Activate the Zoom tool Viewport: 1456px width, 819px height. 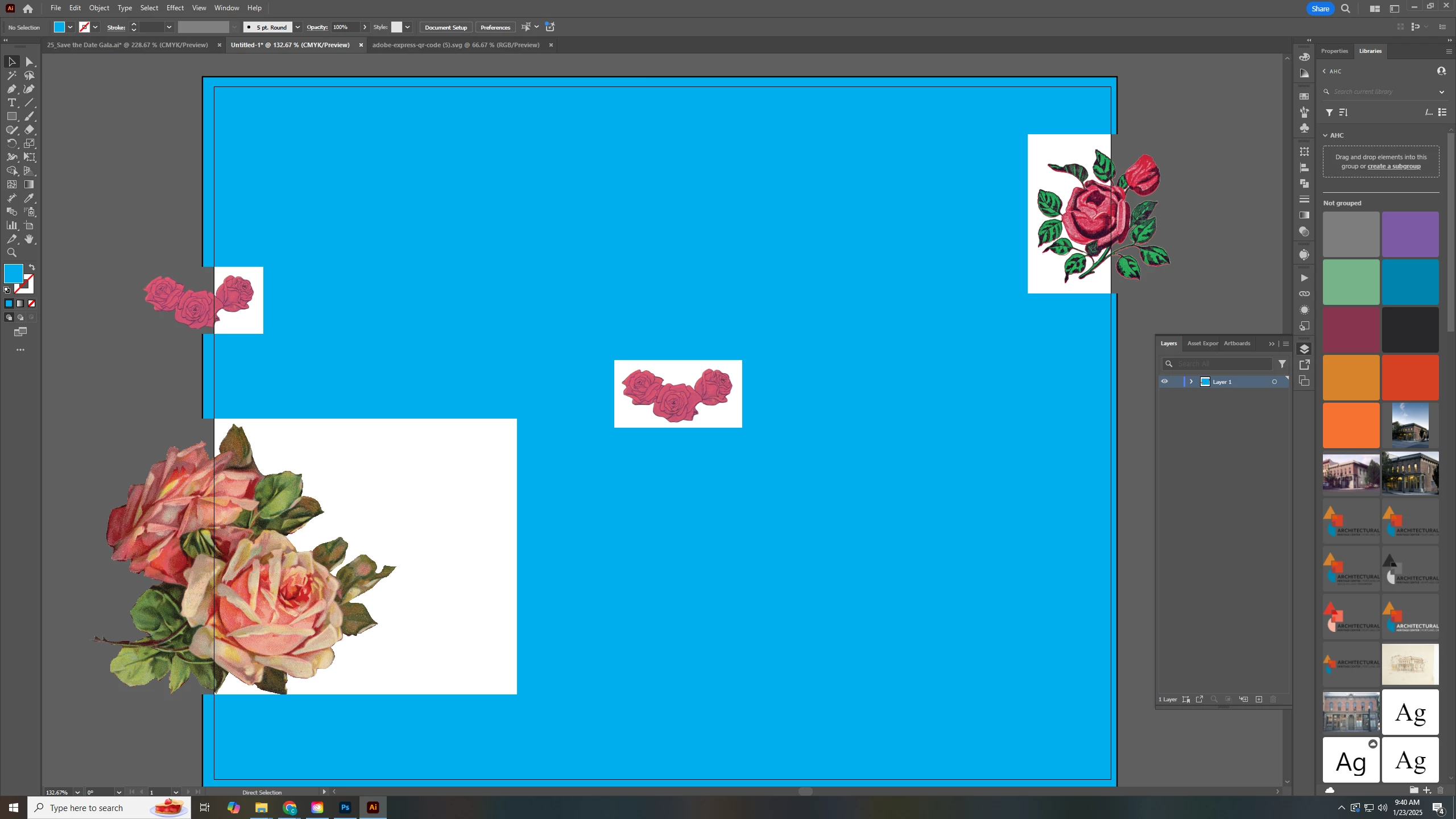[11, 253]
